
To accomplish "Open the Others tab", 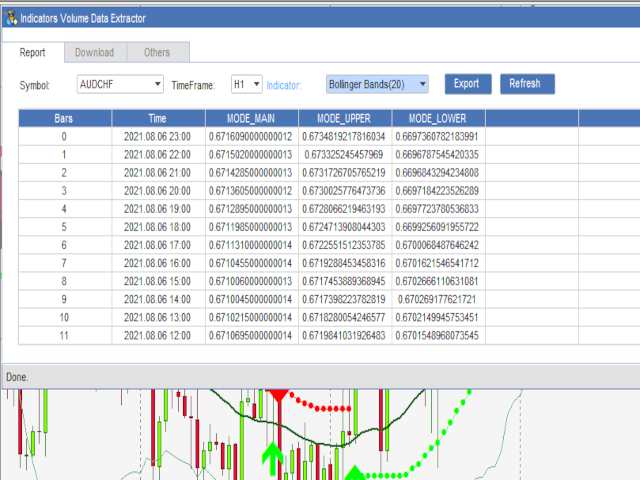I will click(x=157, y=53).
